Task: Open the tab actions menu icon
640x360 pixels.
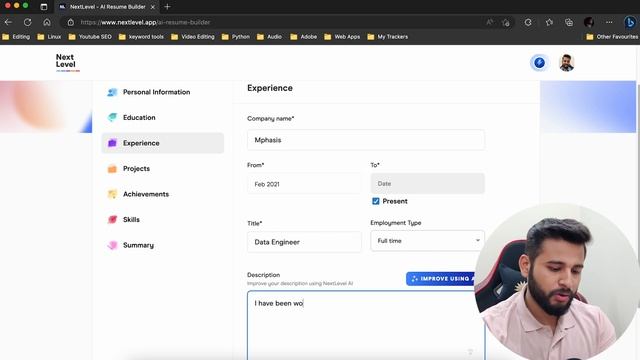Action: 44,7
